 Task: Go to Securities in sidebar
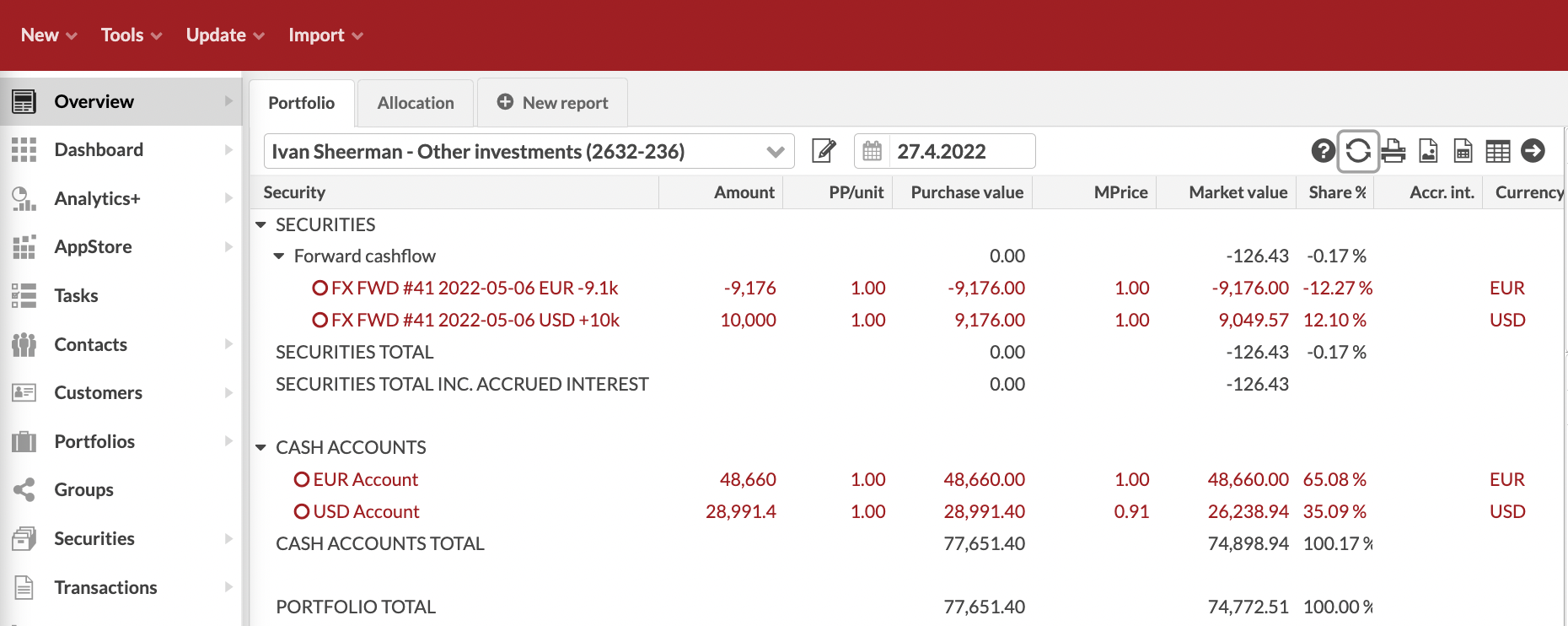point(94,538)
